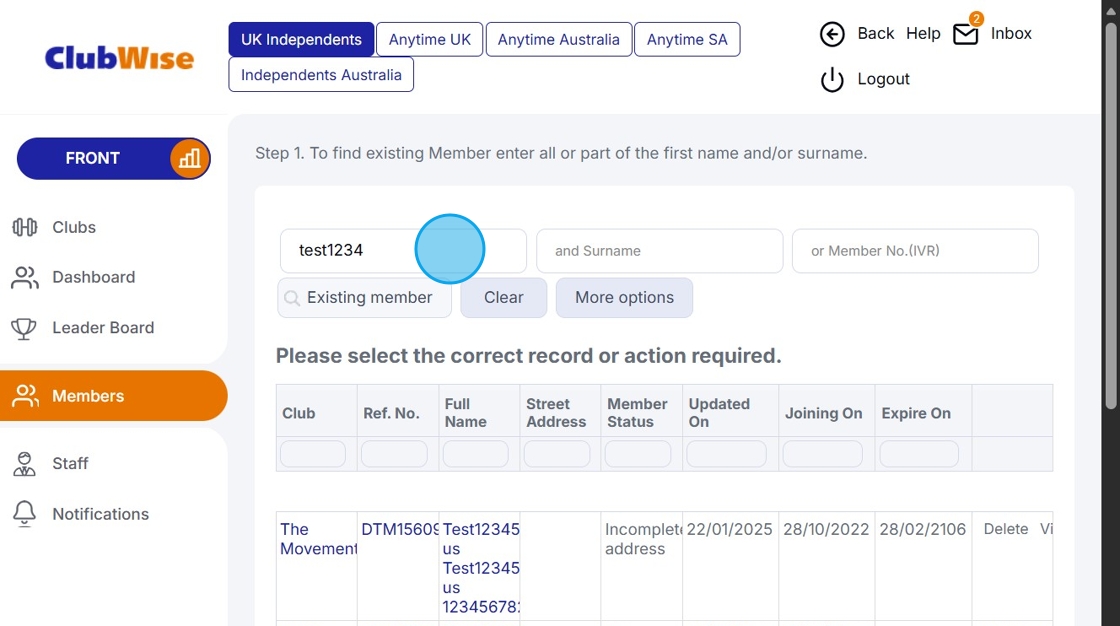Open the Anytime SA tab
Screen dimensions: 1120x626
pyautogui.click(x=687, y=39)
